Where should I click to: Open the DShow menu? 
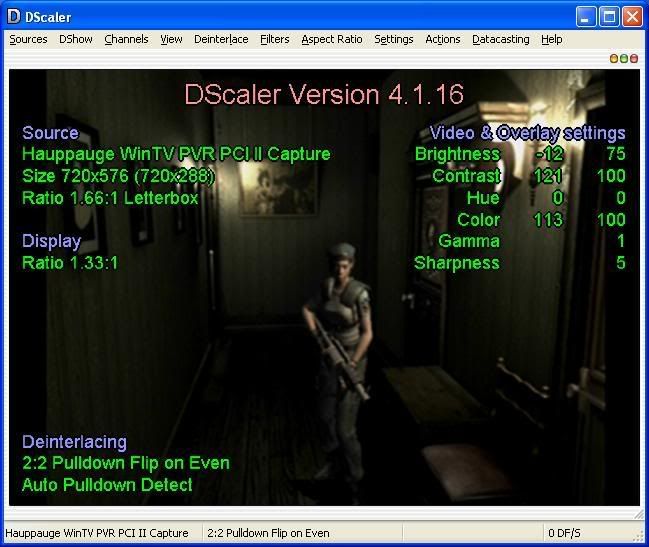click(76, 39)
